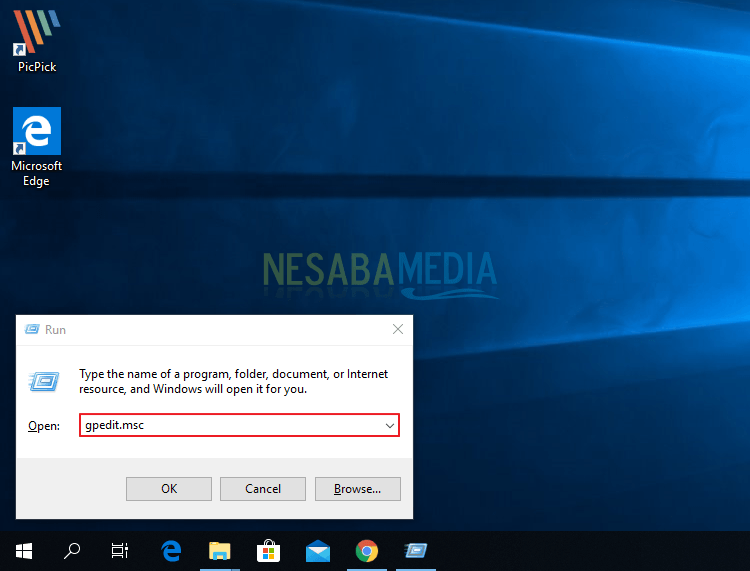750x571 pixels.
Task: Open File Explorer from the taskbar
Action: pyautogui.click(x=220, y=551)
